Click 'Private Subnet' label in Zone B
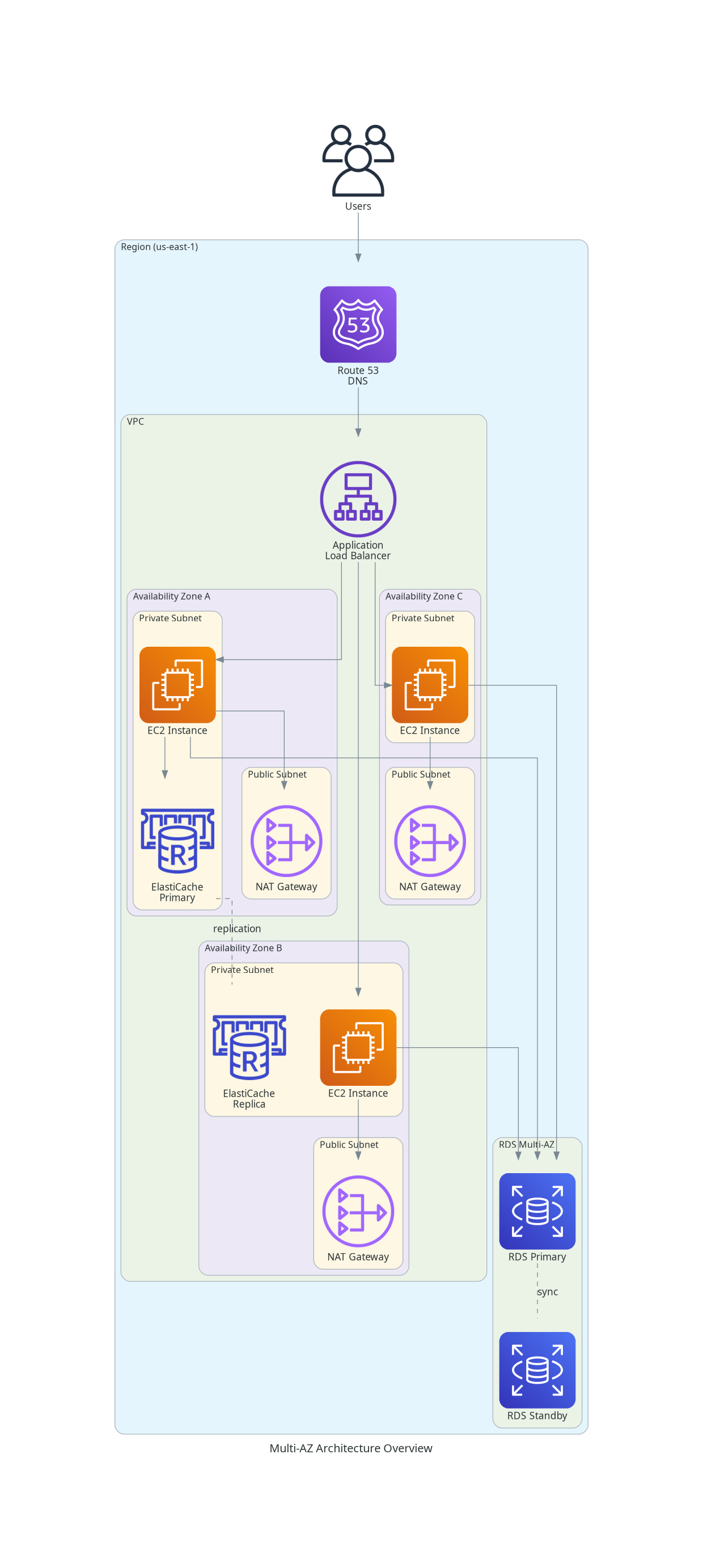Screen dimensions: 703x1568 [x=242, y=970]
